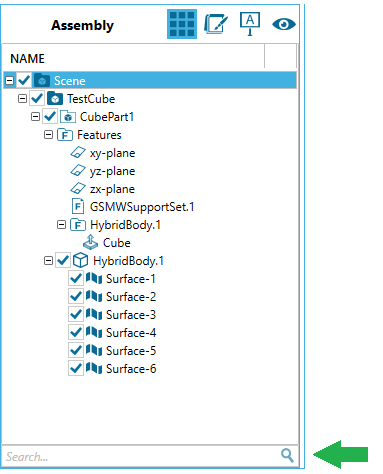Toggle the eye visibility icon
Screen dimensions: 383x474
click(284, 24)
